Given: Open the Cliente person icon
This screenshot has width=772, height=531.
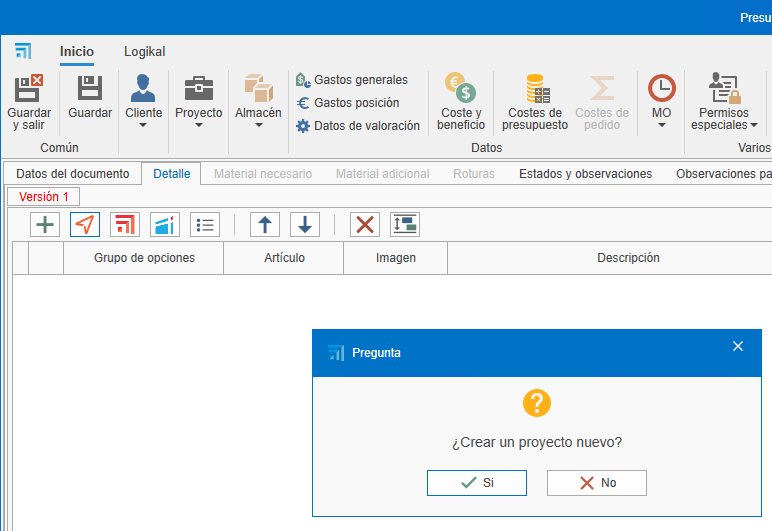Looking at the screenshot, I should pos(143,88).
